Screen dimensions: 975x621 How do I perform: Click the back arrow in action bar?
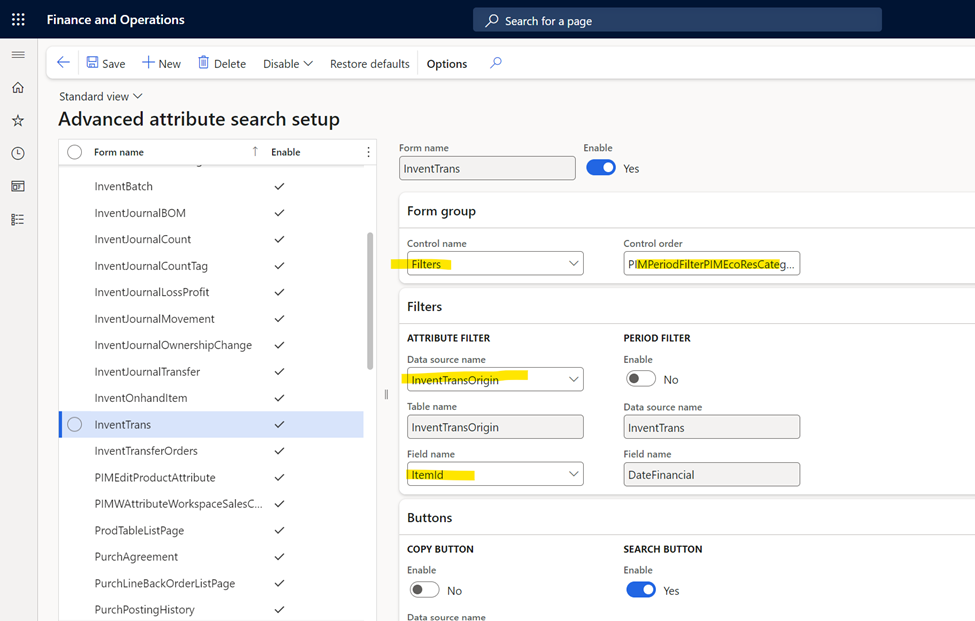click(x=63, y=62)
